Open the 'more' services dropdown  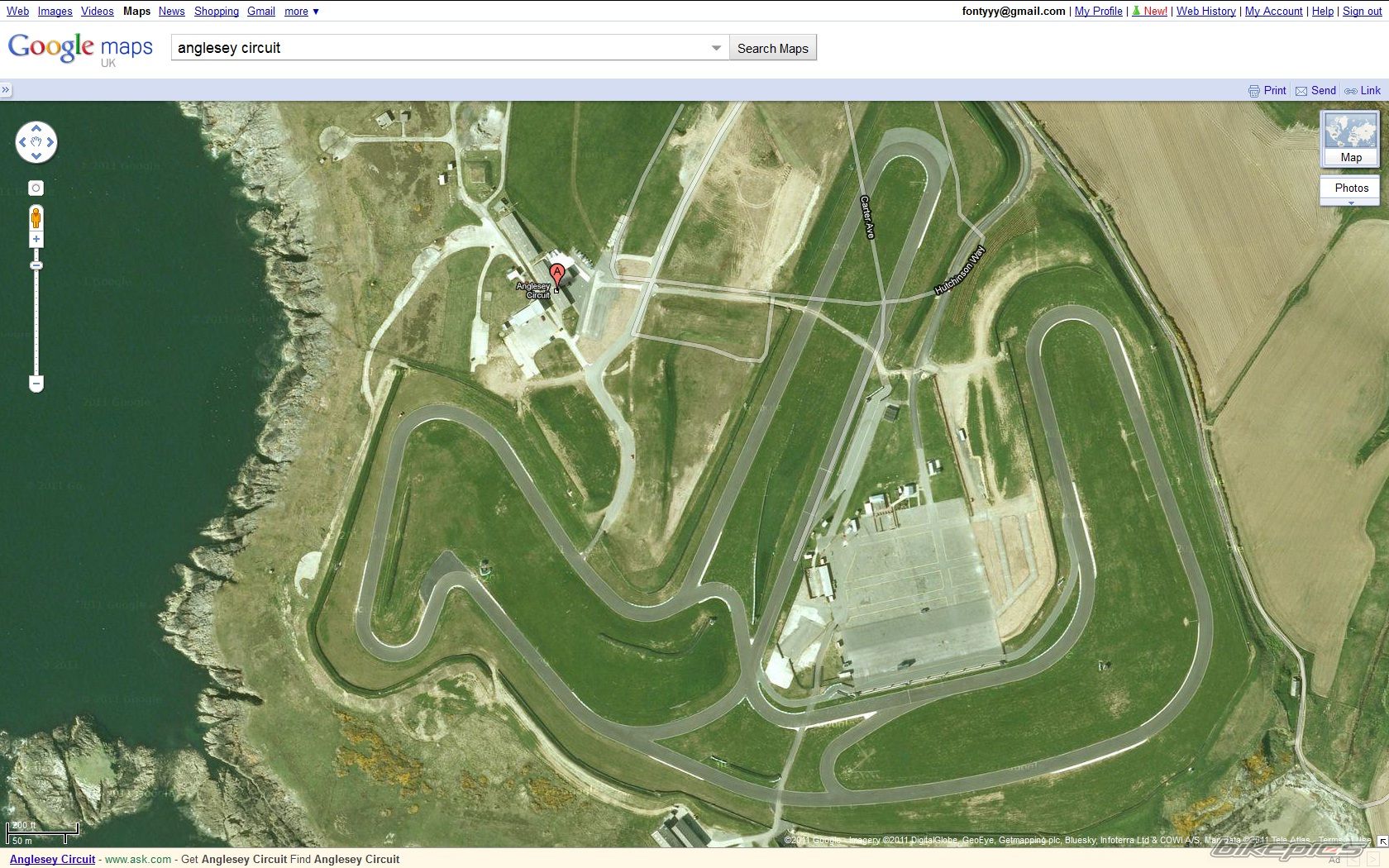(x=302, y=12)
